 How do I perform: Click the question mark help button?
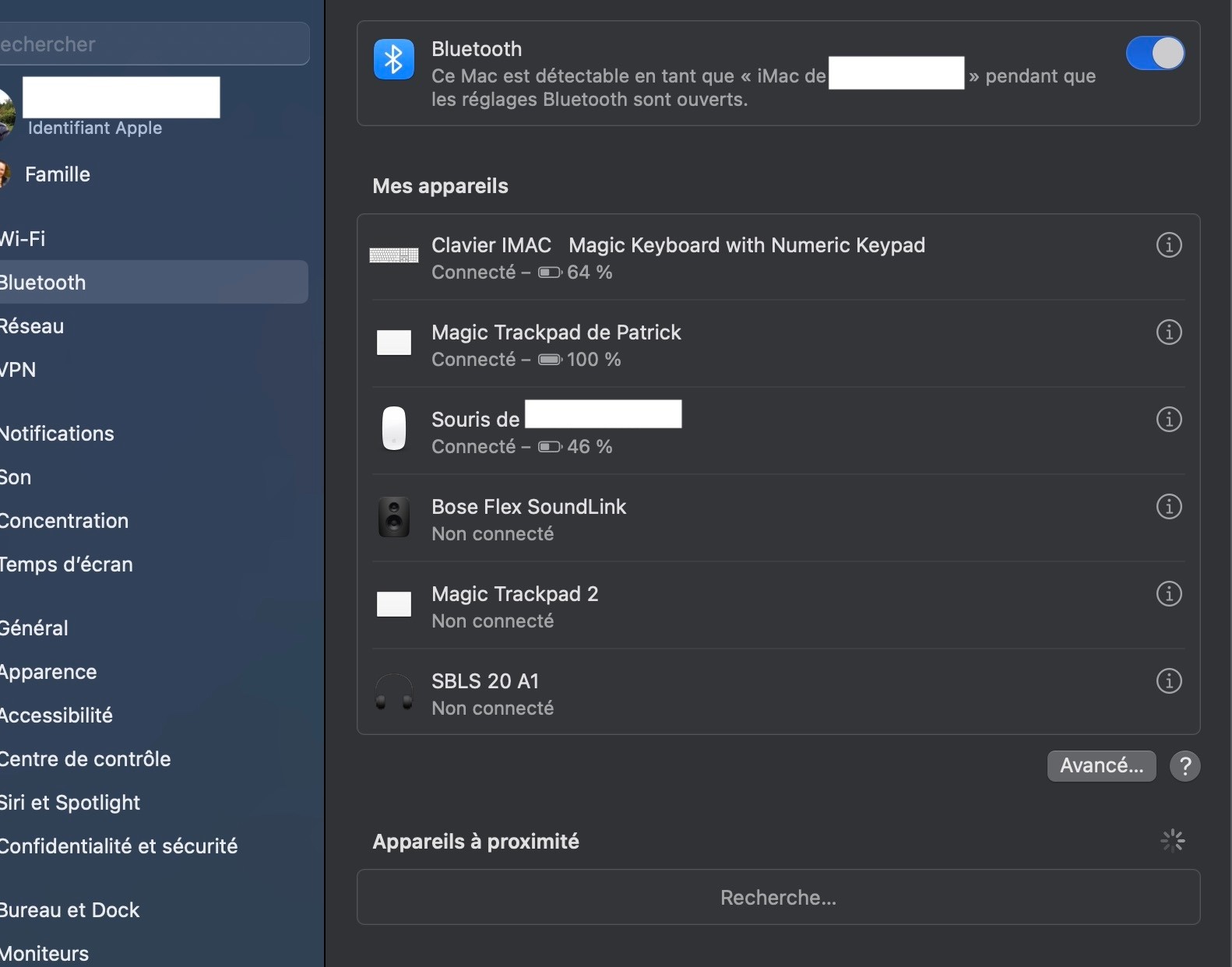[1184, 766]
